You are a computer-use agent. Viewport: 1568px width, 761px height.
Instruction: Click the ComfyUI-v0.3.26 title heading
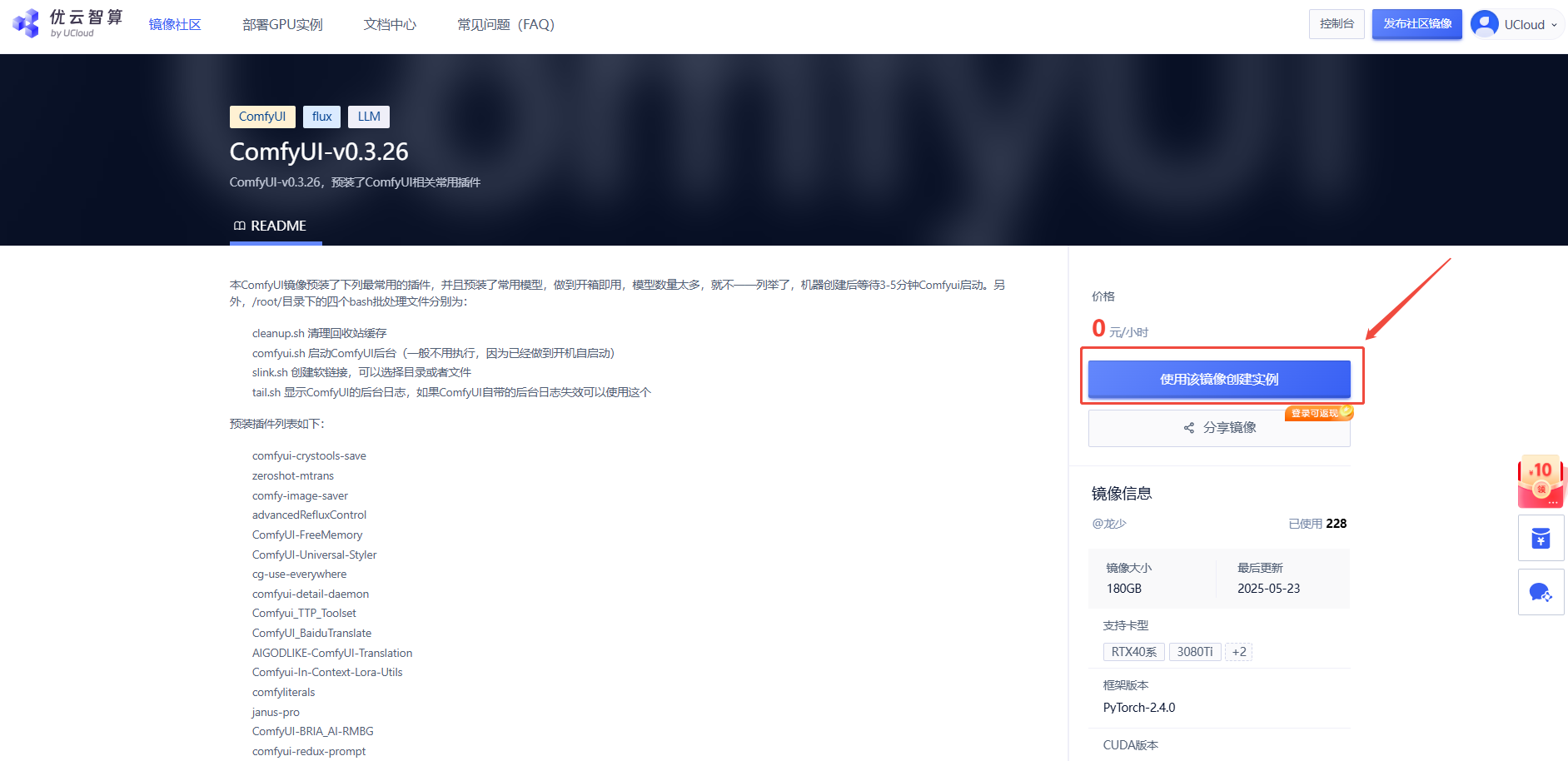tap(319, 152)
